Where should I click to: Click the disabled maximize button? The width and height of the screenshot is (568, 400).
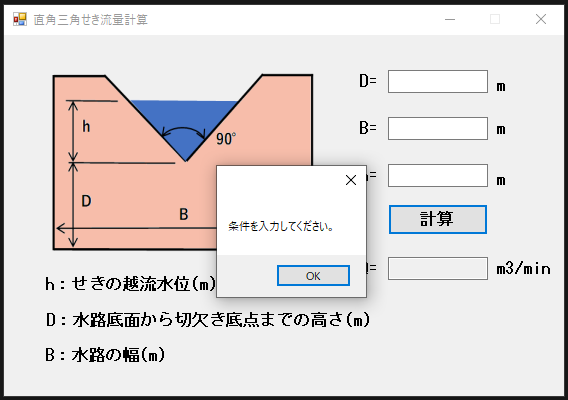(x=495, y=19)
